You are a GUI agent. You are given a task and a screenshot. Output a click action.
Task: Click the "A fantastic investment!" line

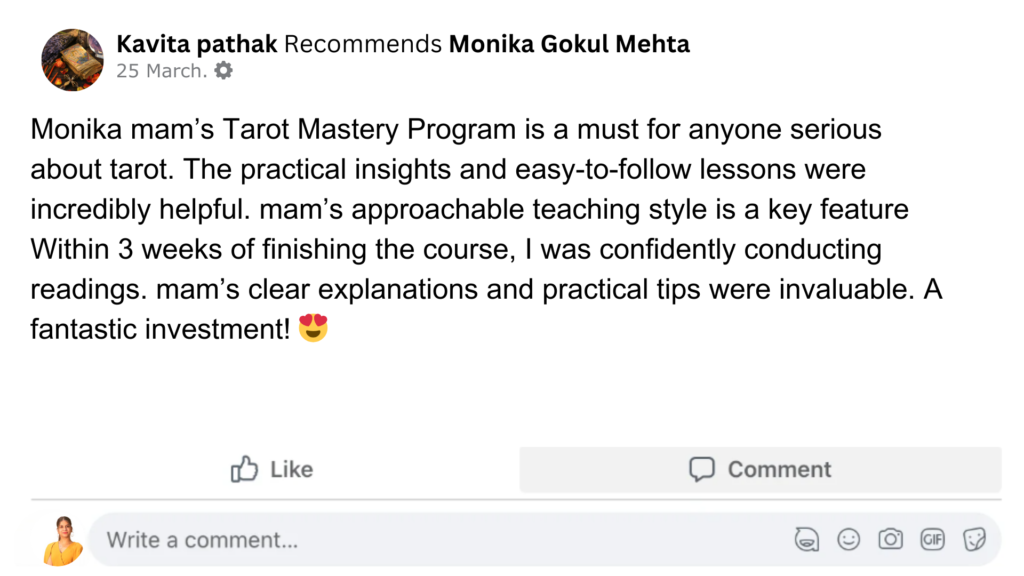click(x=160, y=327)
